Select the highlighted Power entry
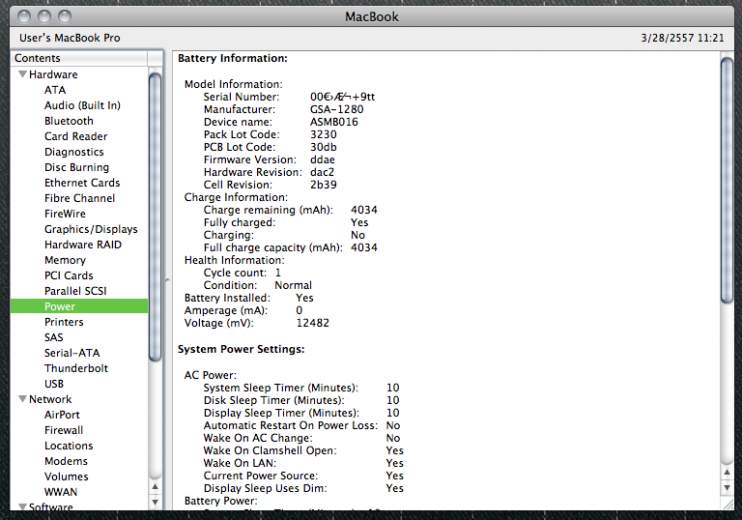This screenshot has height=520, width=742. [59, 307]
